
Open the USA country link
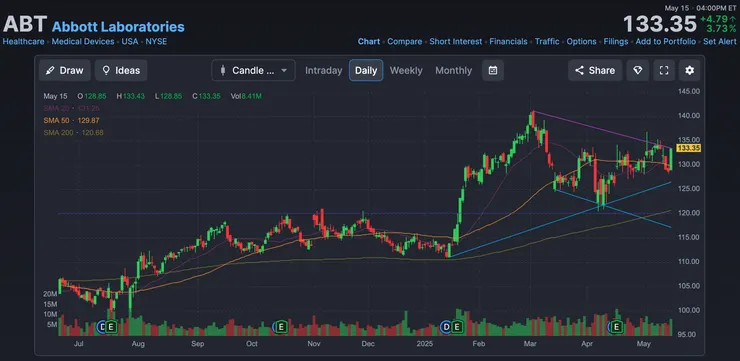(130, 42)
